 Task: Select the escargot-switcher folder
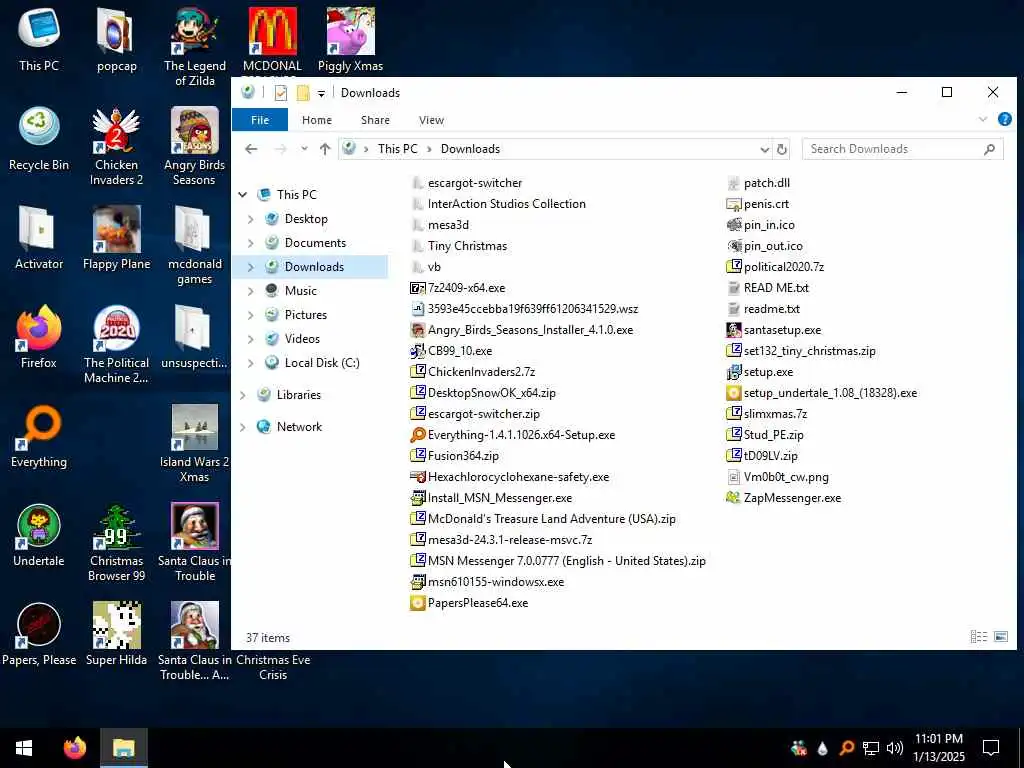tap(466, 184)
